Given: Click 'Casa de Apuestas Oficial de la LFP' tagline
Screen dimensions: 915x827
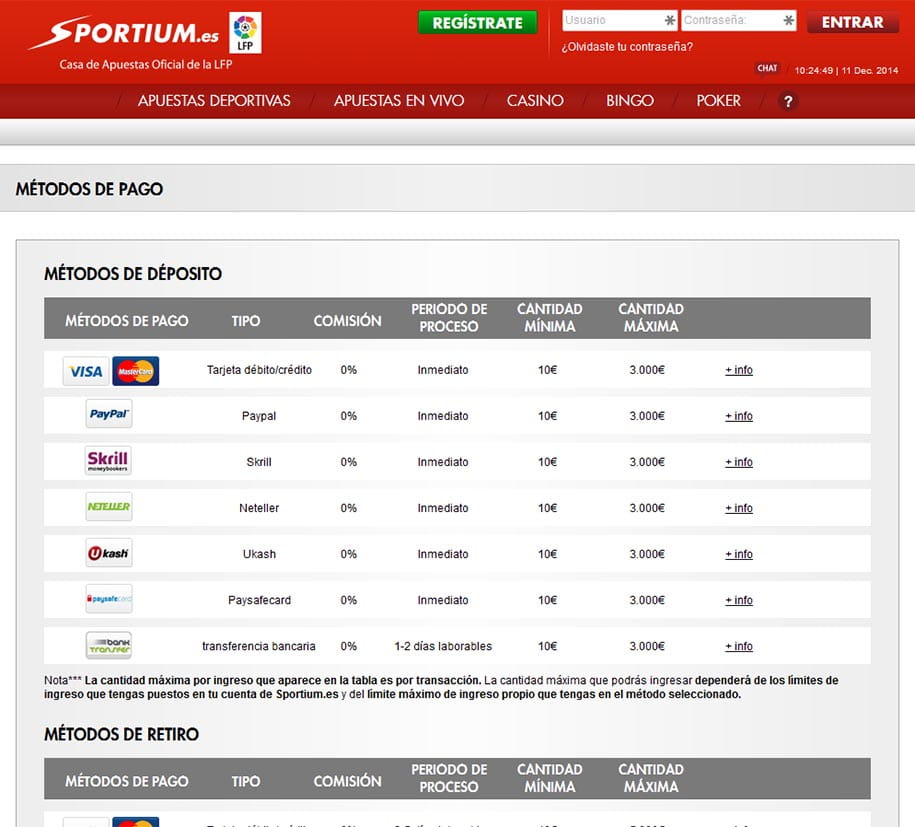Looking at the screenshot, I should (146, 65).
